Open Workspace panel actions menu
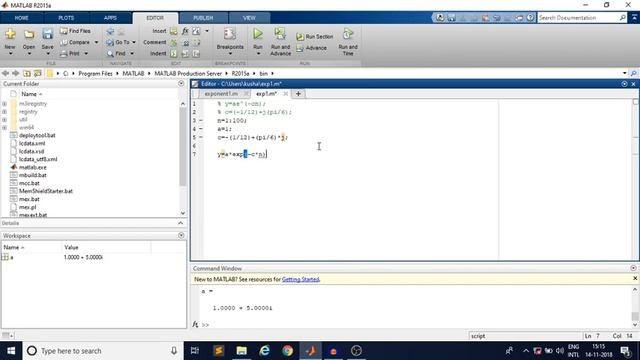Screen dimensions: 640x360 pos(181,236)
